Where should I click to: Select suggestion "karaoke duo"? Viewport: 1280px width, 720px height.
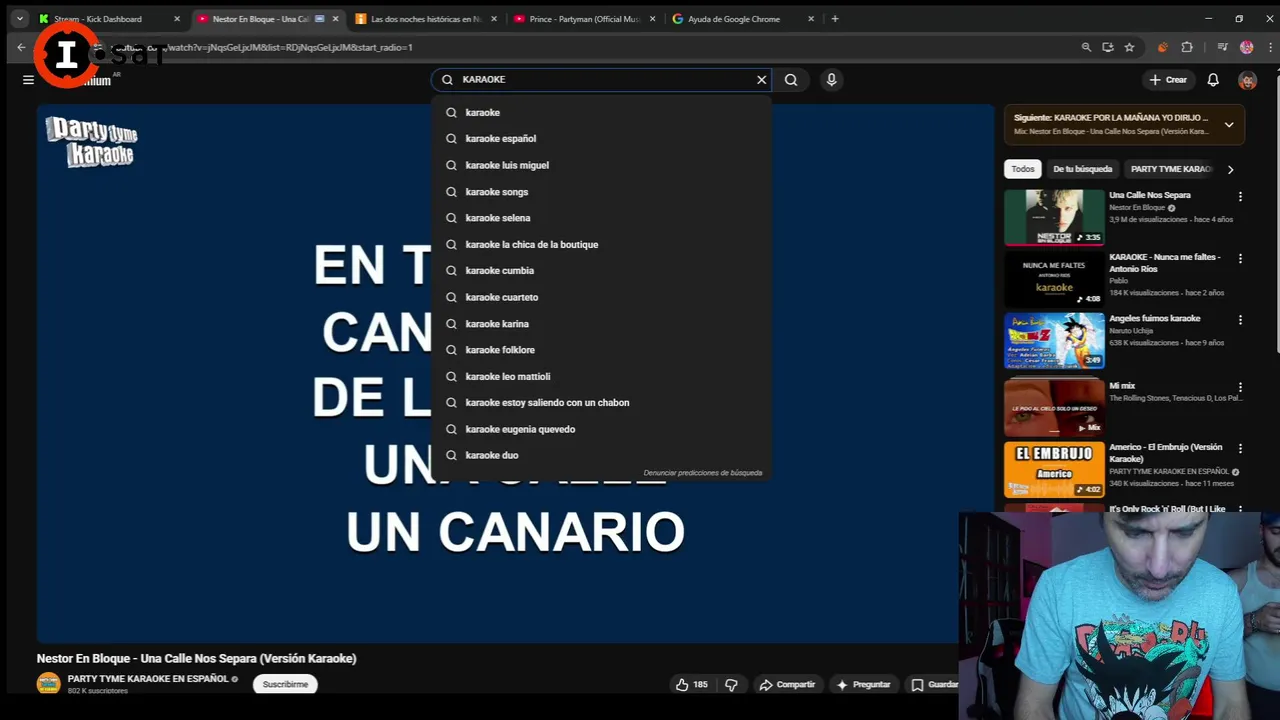pos(602,455)
